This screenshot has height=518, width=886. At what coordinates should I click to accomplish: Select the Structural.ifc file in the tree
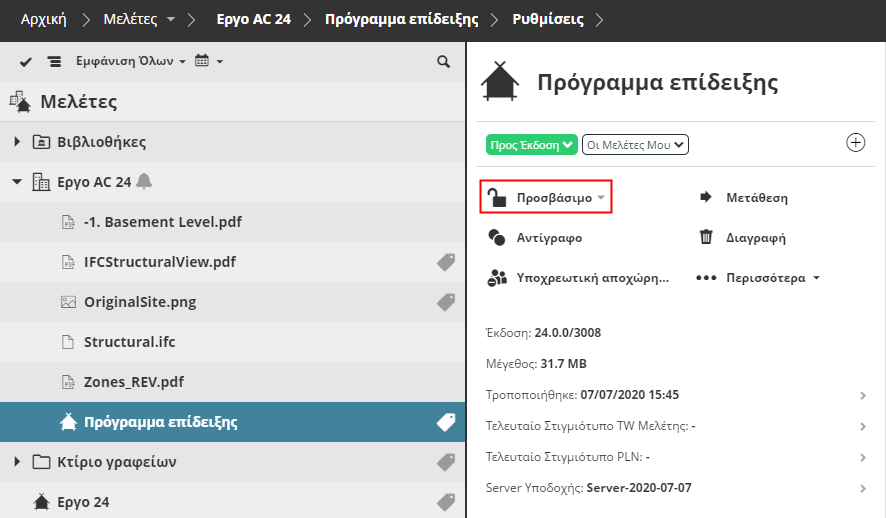[x=129, y=342]
